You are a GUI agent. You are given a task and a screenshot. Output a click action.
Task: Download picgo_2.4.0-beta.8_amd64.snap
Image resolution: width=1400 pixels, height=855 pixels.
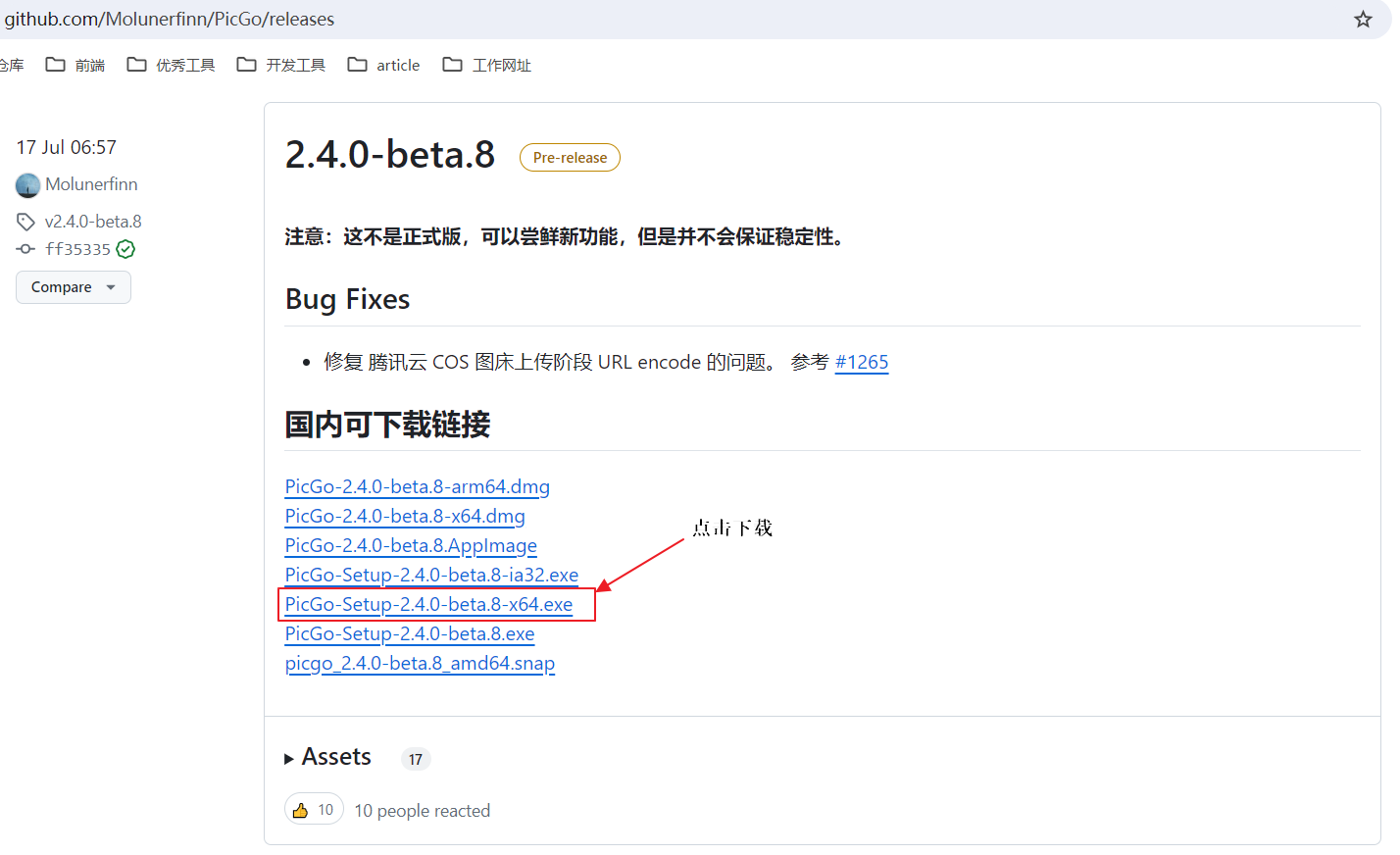point(420,664)
